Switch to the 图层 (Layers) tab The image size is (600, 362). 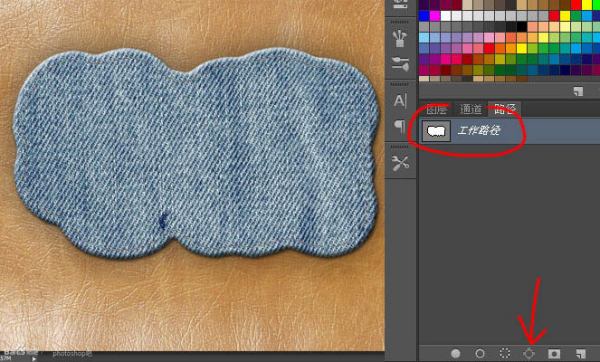coord(437,109)
